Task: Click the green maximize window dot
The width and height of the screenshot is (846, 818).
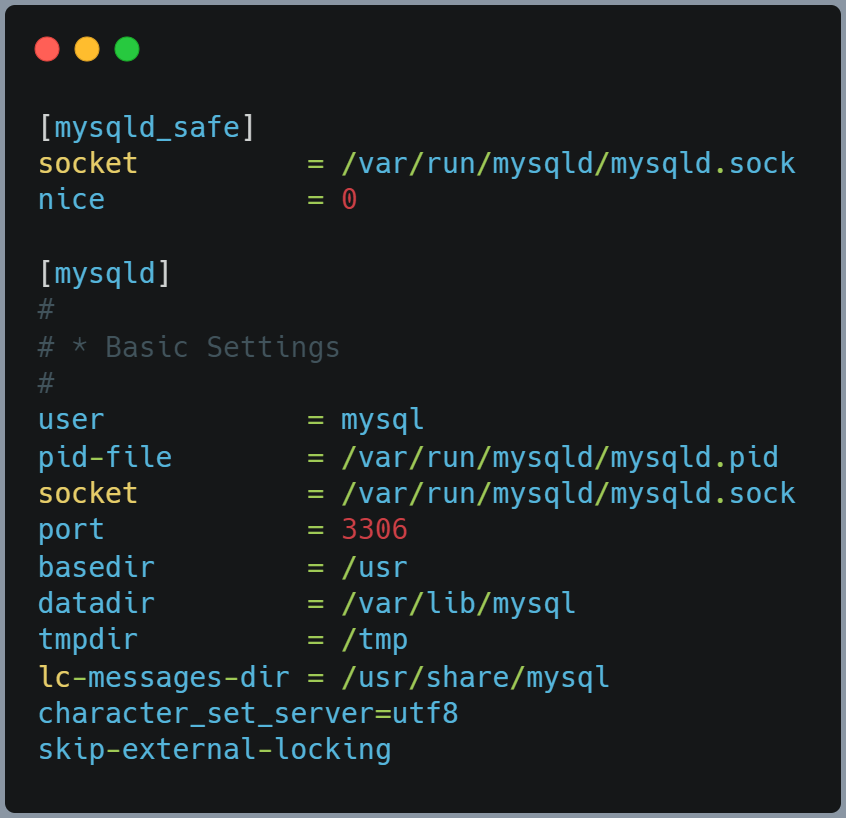Action: [x=127, y=49]
